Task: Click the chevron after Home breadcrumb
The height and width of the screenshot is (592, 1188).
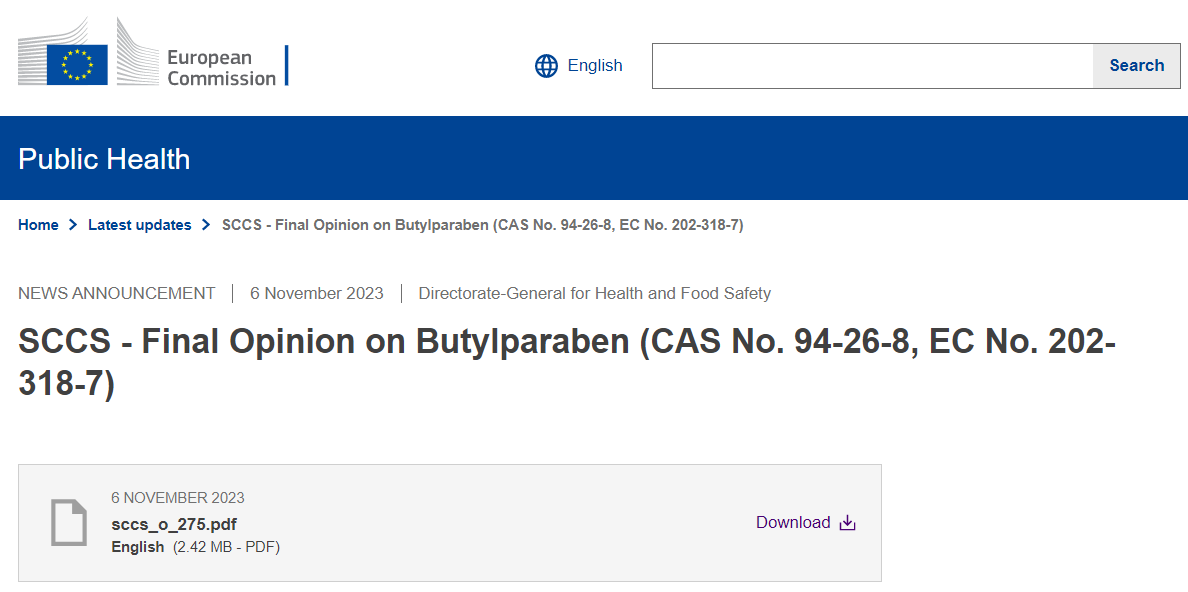Action: 73,225
